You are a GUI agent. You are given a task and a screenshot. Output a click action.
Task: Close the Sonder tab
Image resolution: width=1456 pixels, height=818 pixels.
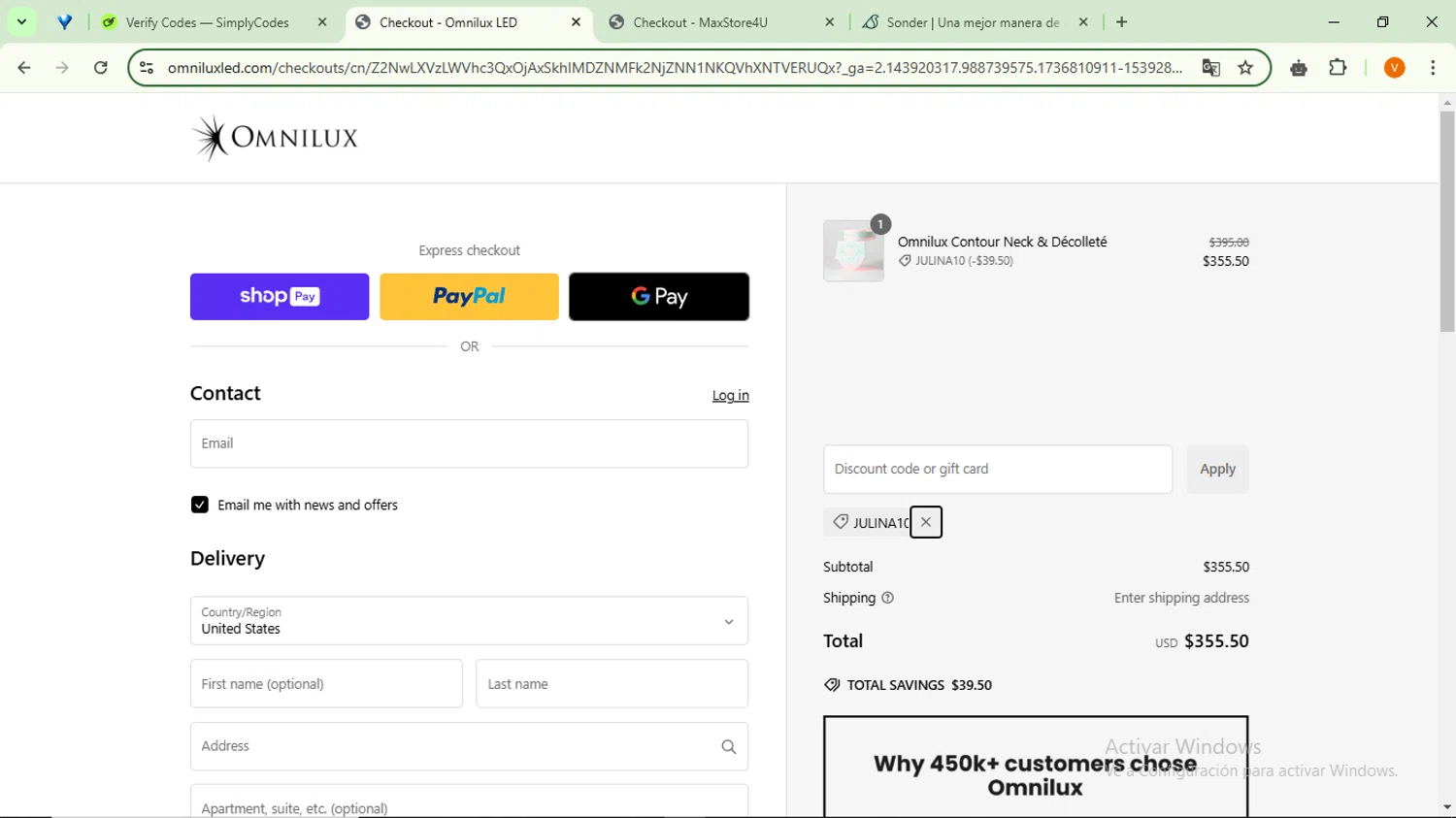pyautogui.click(x=1083, y=22)
